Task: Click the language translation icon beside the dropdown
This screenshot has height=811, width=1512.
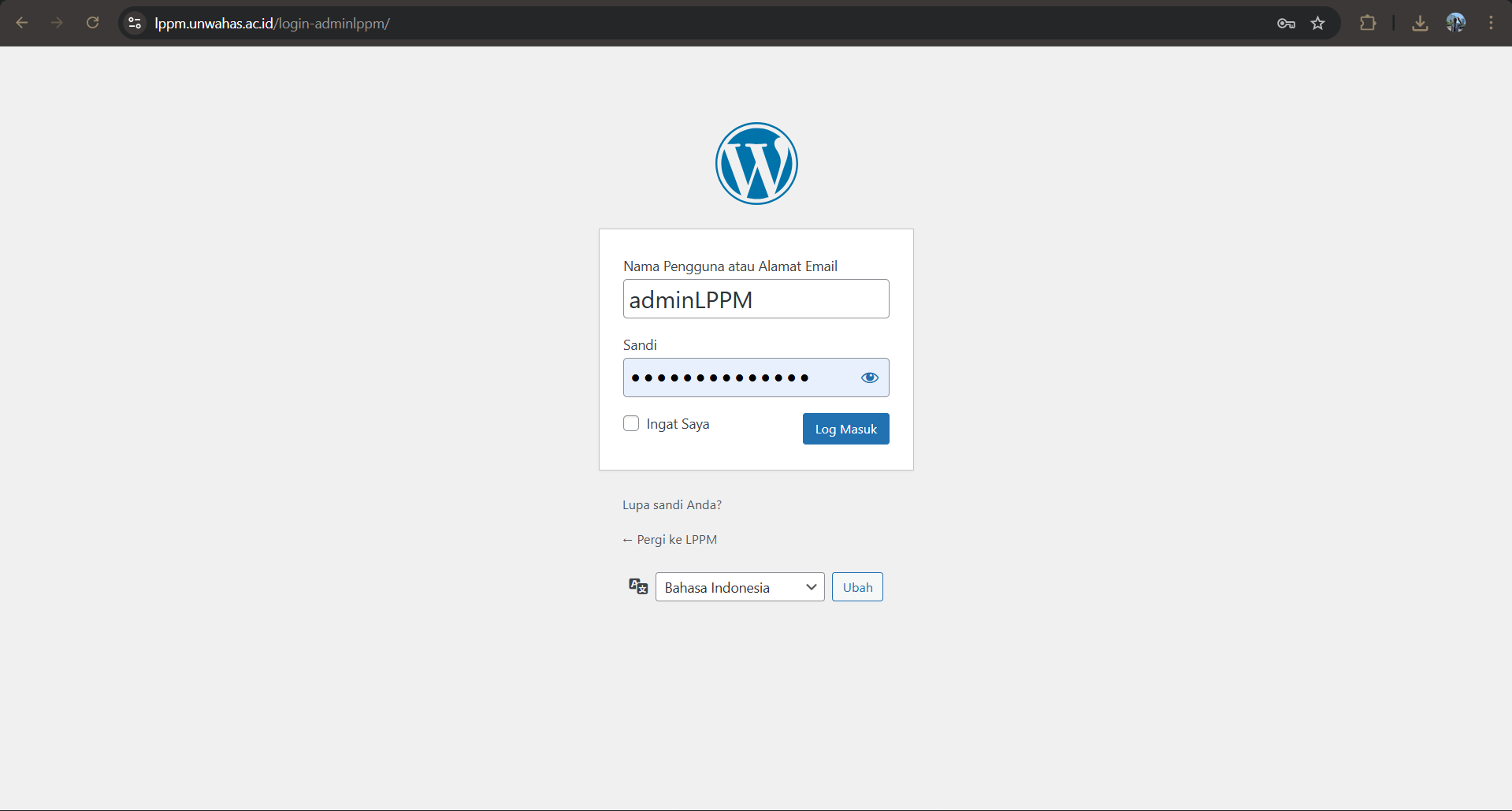Action: click(x=637, y=586)
